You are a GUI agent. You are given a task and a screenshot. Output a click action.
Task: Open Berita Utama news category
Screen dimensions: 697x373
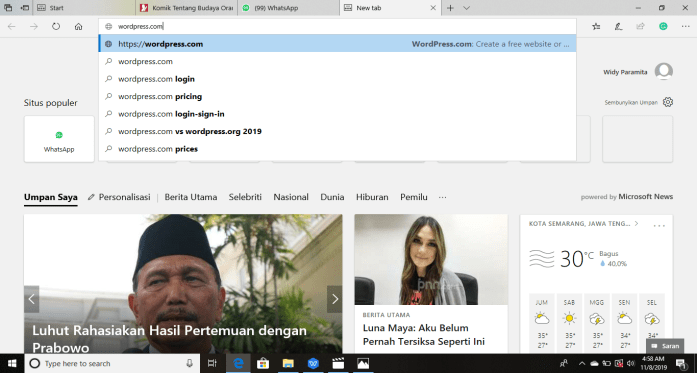tap(191, 197)
